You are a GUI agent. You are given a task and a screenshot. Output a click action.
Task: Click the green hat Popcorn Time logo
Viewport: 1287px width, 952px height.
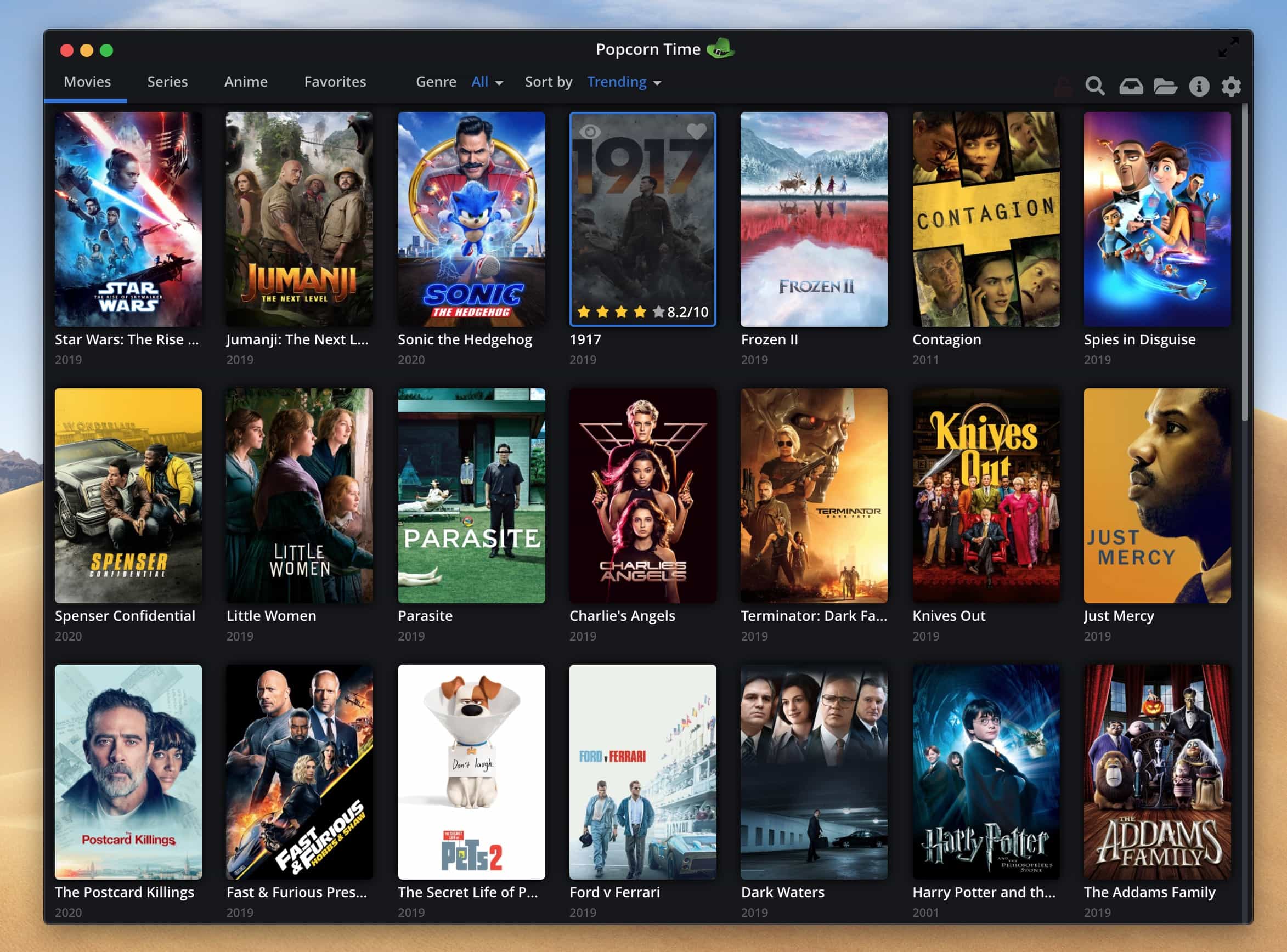tap(720, 49)
